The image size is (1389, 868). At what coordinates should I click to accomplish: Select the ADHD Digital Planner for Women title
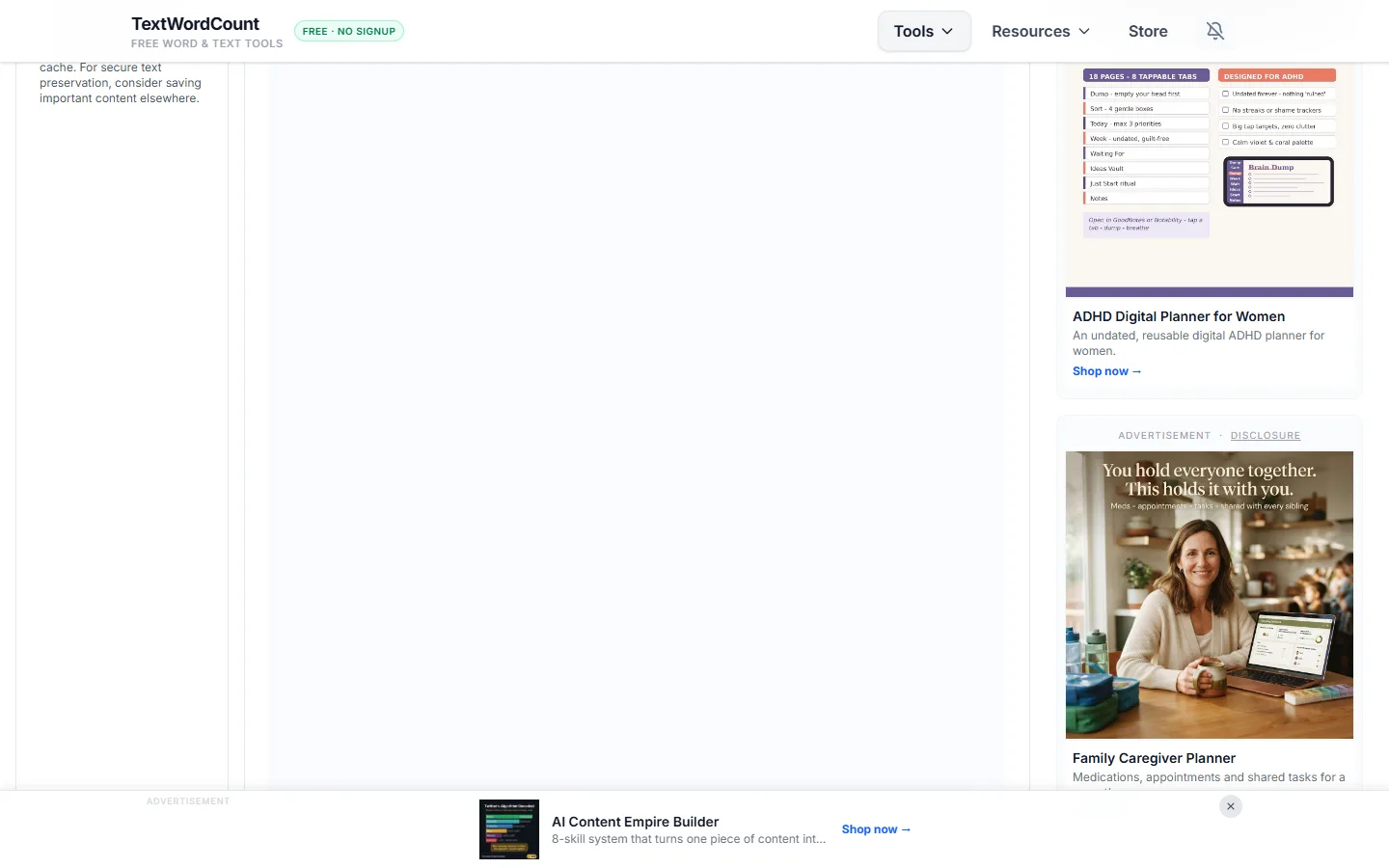click(x=1179, y=316)
